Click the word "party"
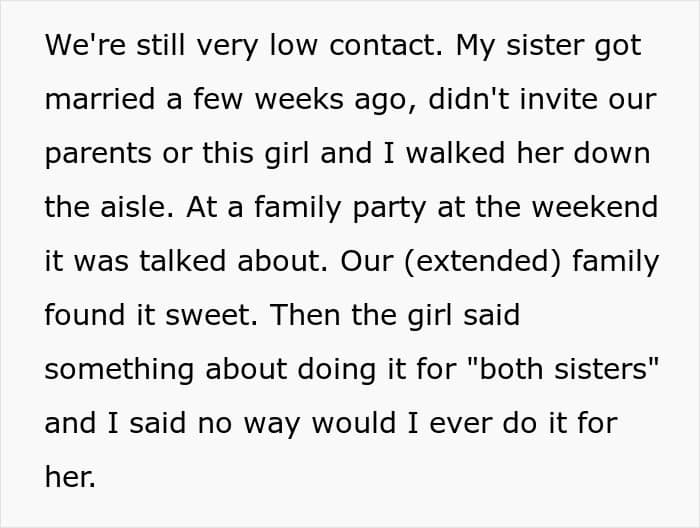Image resolution: width=700 pixels, height=528 pixels. click(x=389, y=208)
